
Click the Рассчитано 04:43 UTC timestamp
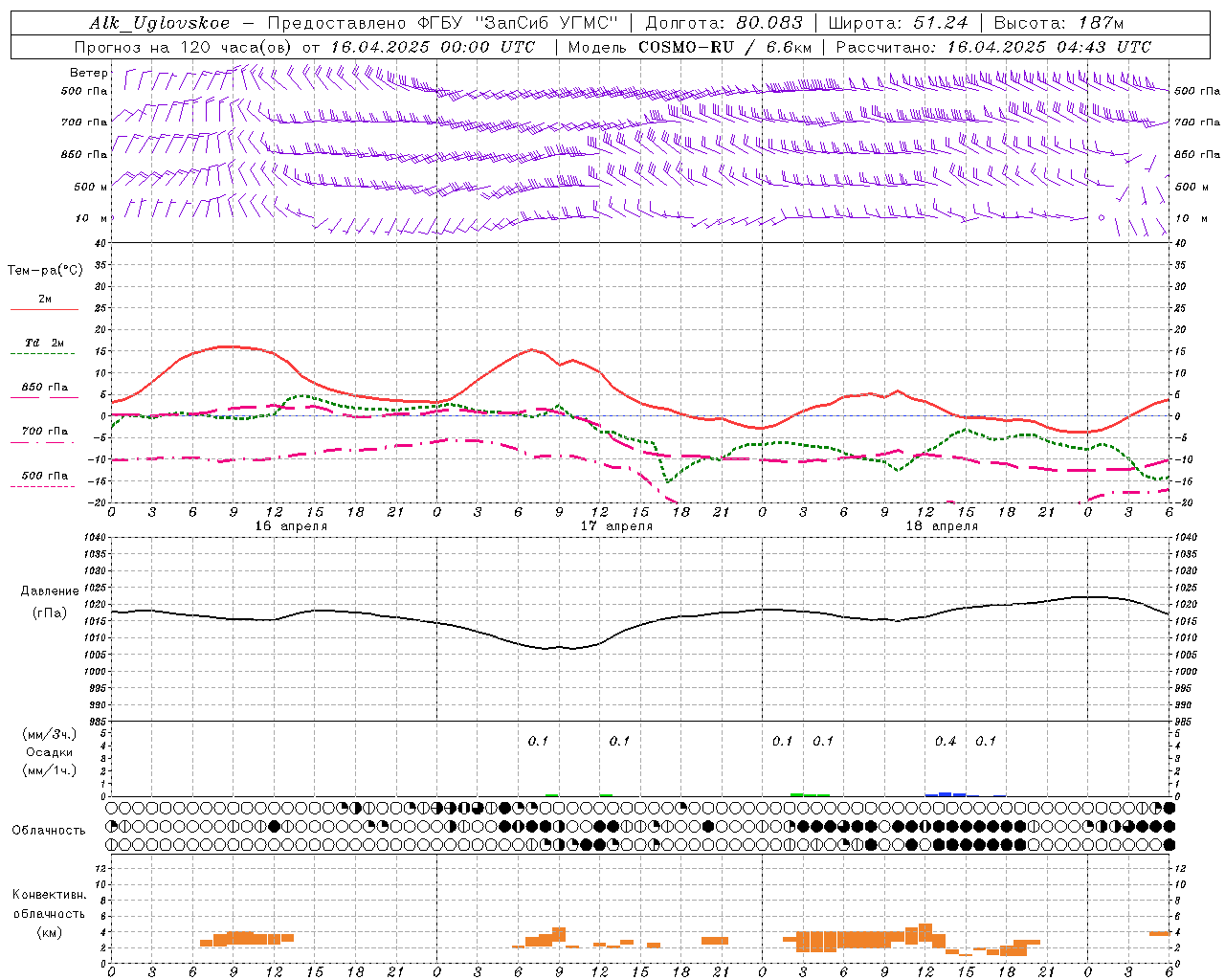993,47
